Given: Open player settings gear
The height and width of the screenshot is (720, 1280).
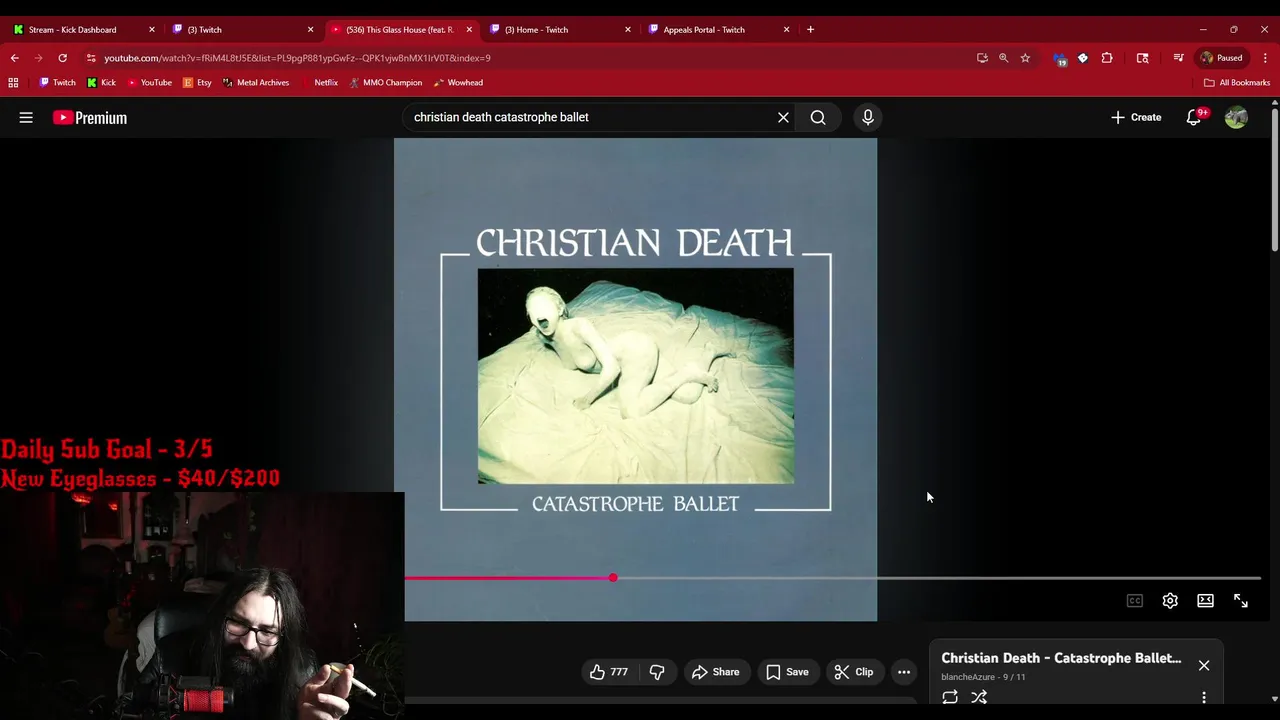Looking at the screenshot, I should [x=1170, y=601].
